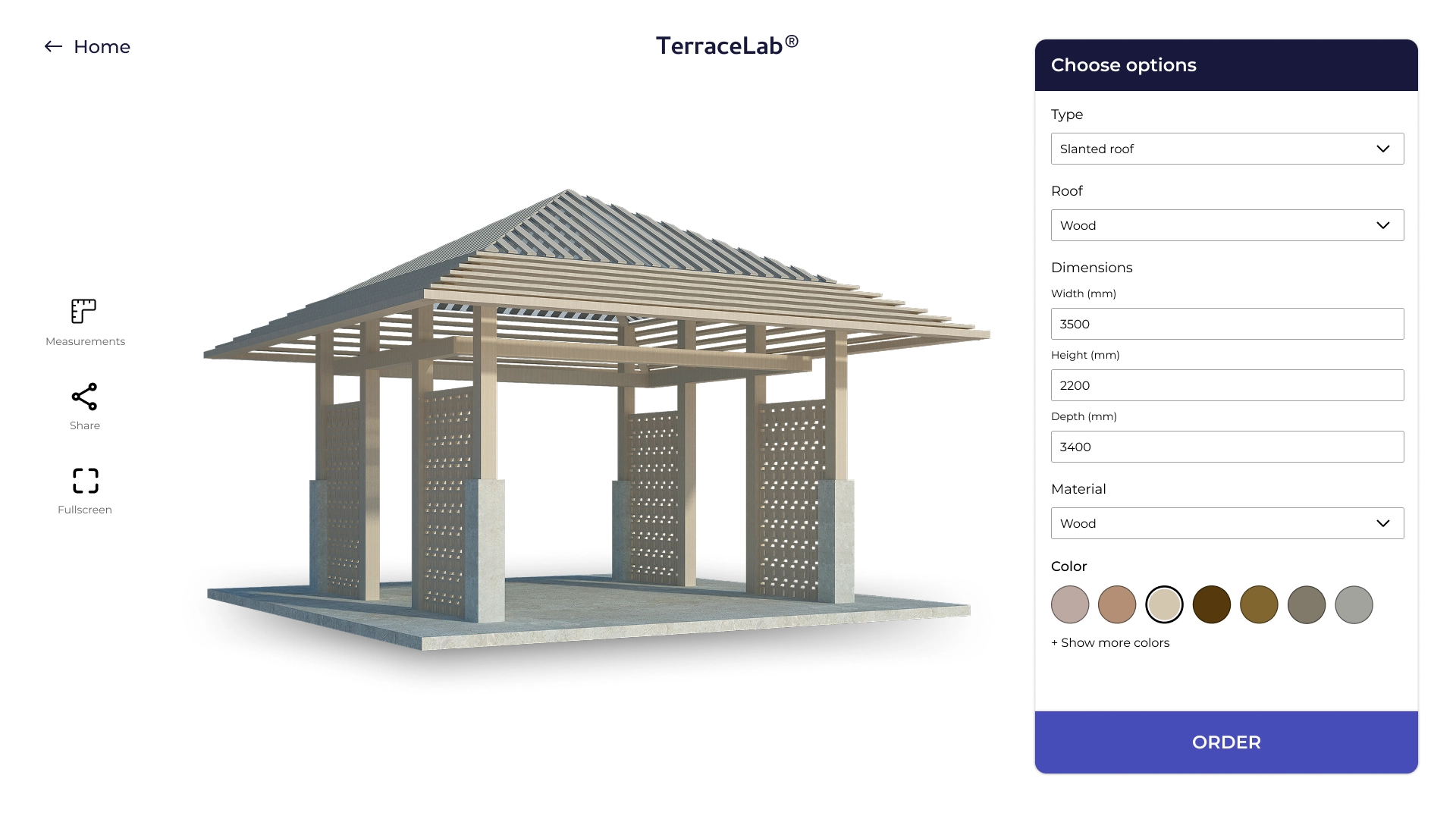Open the Roof selector showing Wood
Screen dimensions: 1456x819
(x=1226, y=225)
